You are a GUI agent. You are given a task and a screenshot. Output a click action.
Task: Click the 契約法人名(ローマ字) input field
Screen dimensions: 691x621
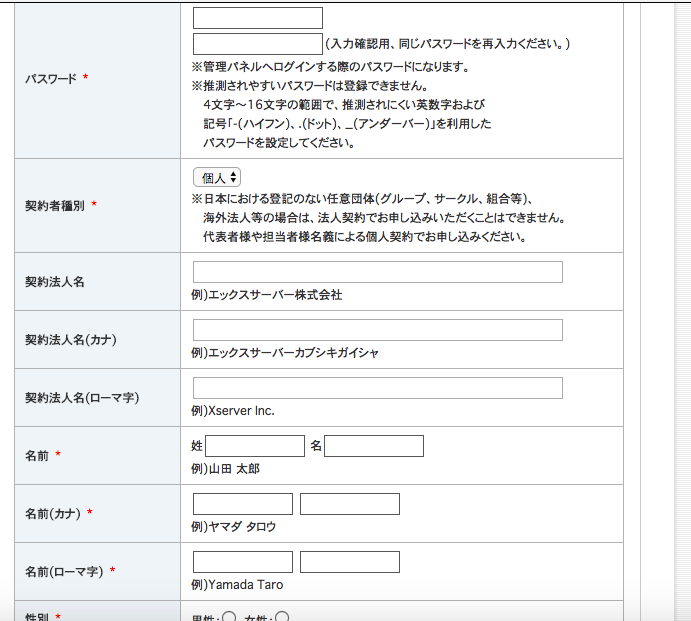(378, 388)
